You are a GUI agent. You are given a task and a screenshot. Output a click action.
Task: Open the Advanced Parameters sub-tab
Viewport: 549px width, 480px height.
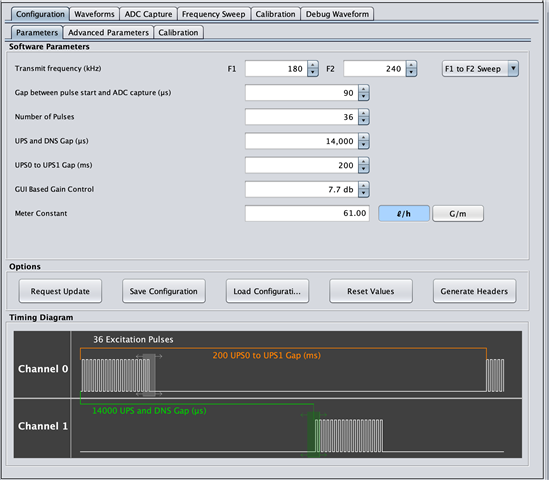[109, 33]
